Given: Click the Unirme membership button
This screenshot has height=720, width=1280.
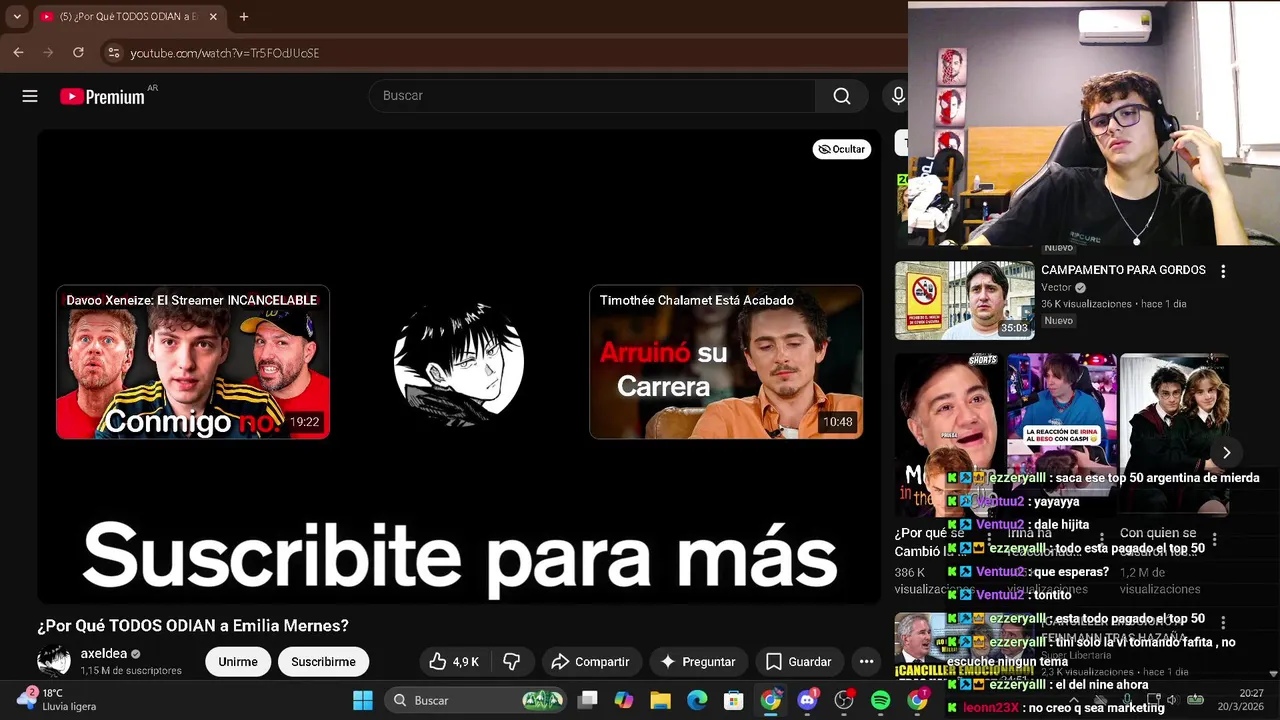Looking at the screenshot, I should (238, 662).
